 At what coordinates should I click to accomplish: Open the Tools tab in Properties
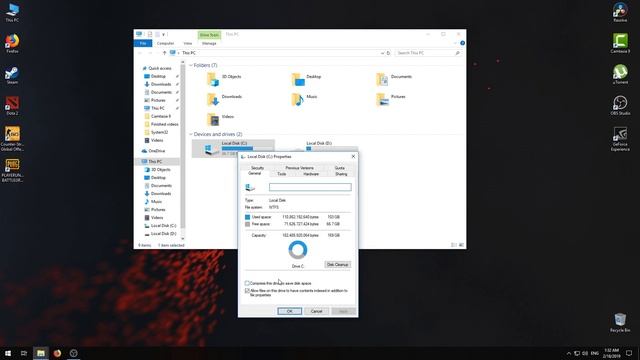pos(282,174)
